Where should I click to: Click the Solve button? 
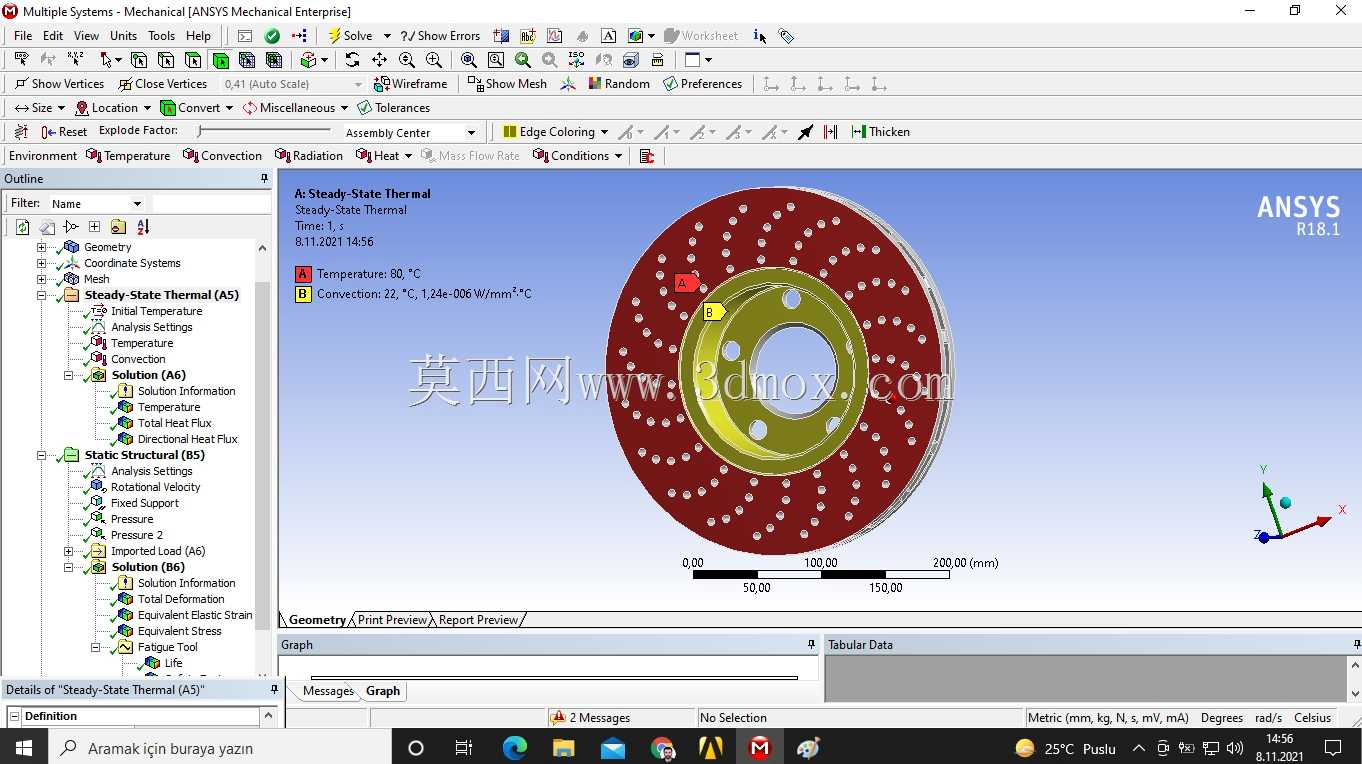(350, 36)
